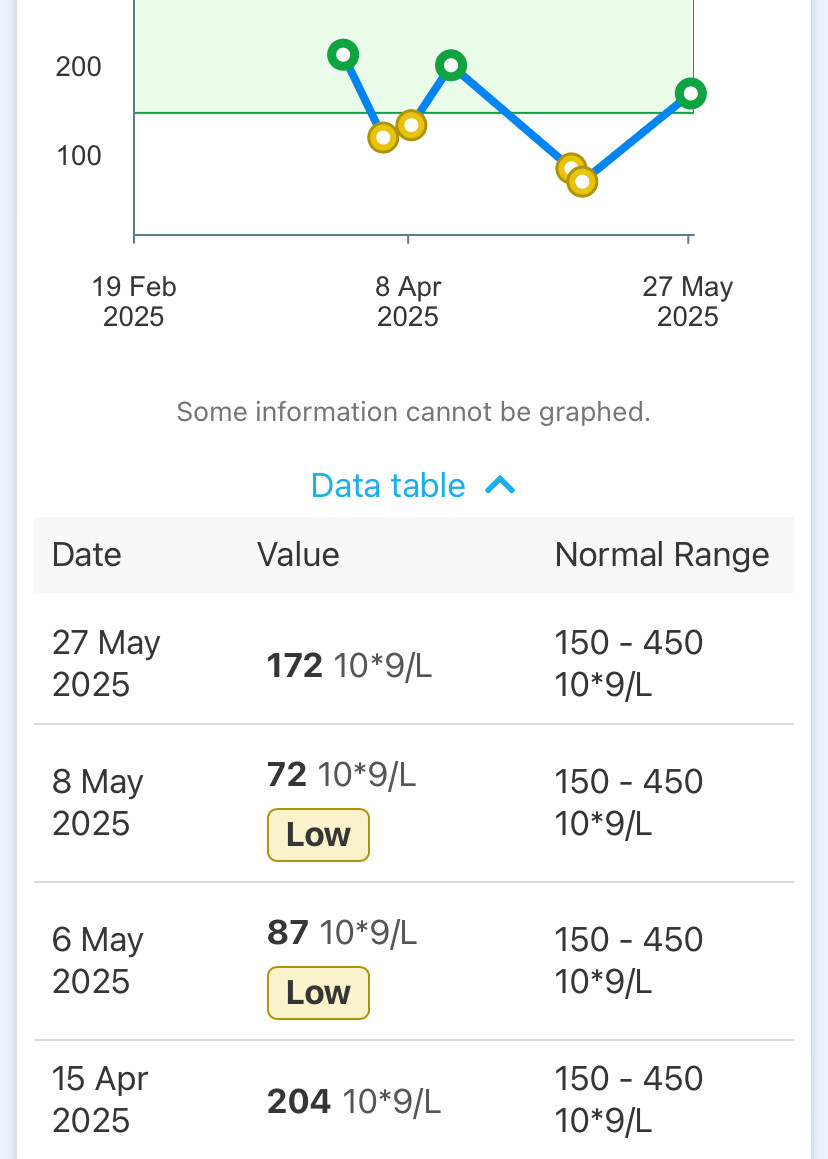
Task: Click the 27 May 2025 axis label
Action: pyautogui.click(x=688, y=302)
